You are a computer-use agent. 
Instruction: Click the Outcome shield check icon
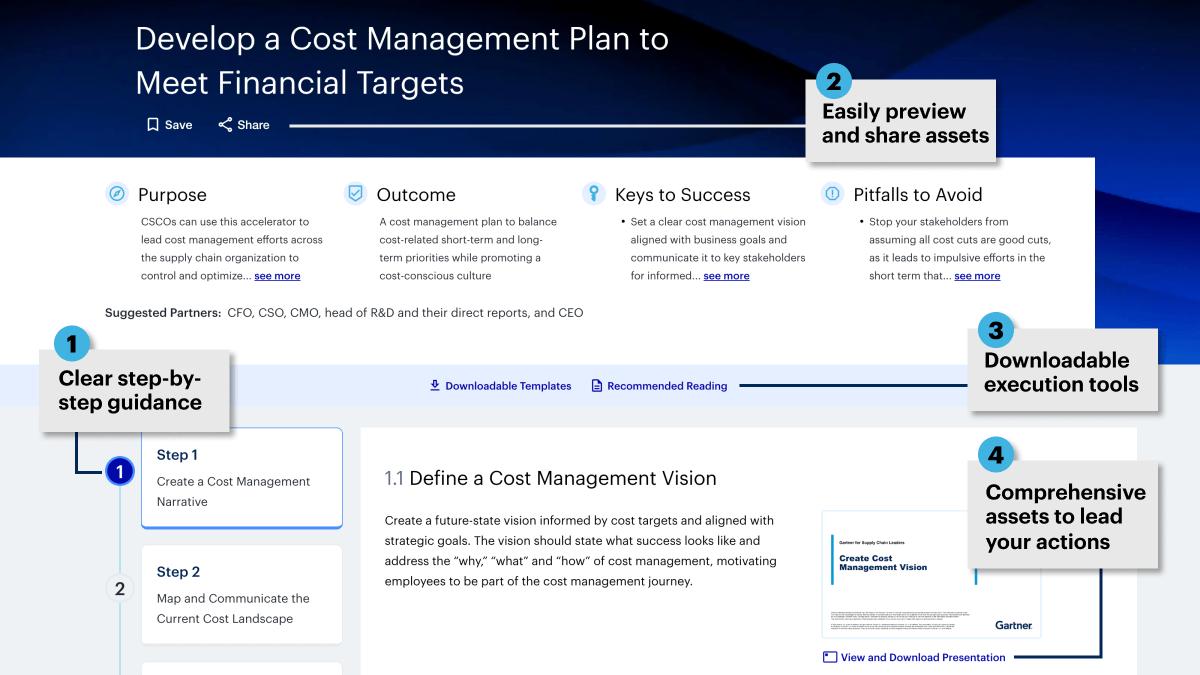(355, 194)
